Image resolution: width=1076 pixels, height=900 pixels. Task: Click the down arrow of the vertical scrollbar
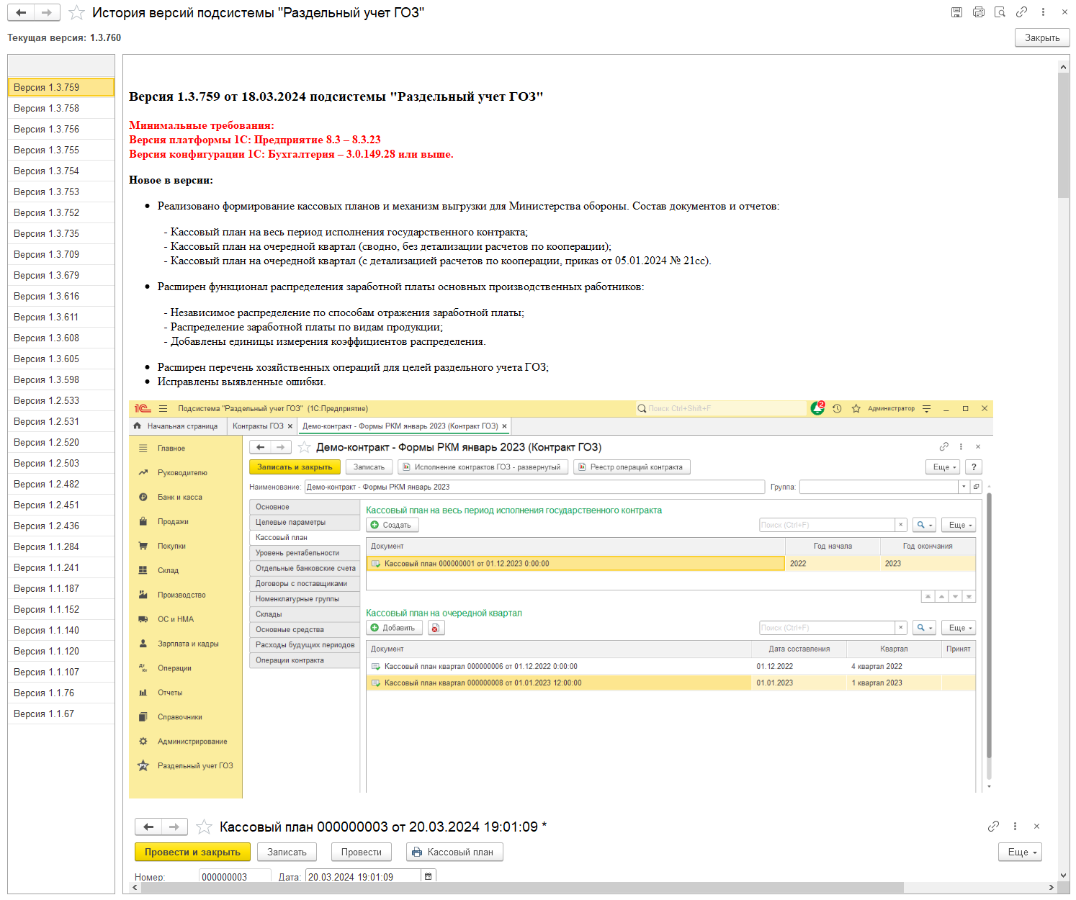pyautogui.click(x=1063, y=875)
